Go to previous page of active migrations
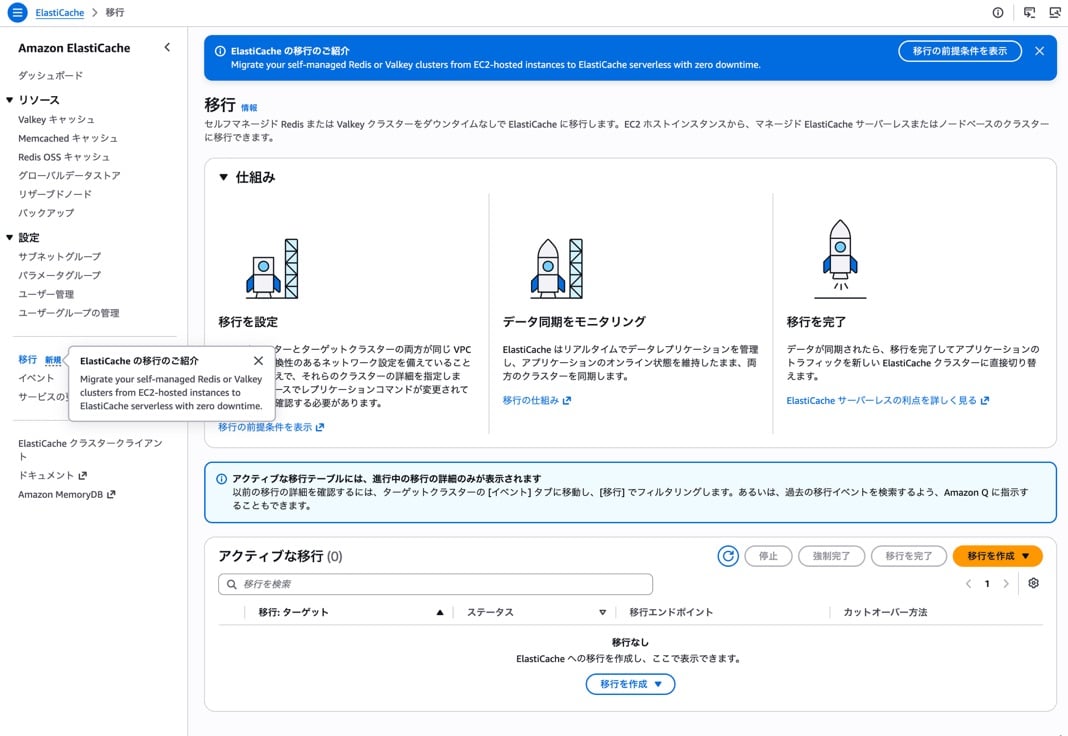Screen dimensions: 1068x736 point(969,584)
